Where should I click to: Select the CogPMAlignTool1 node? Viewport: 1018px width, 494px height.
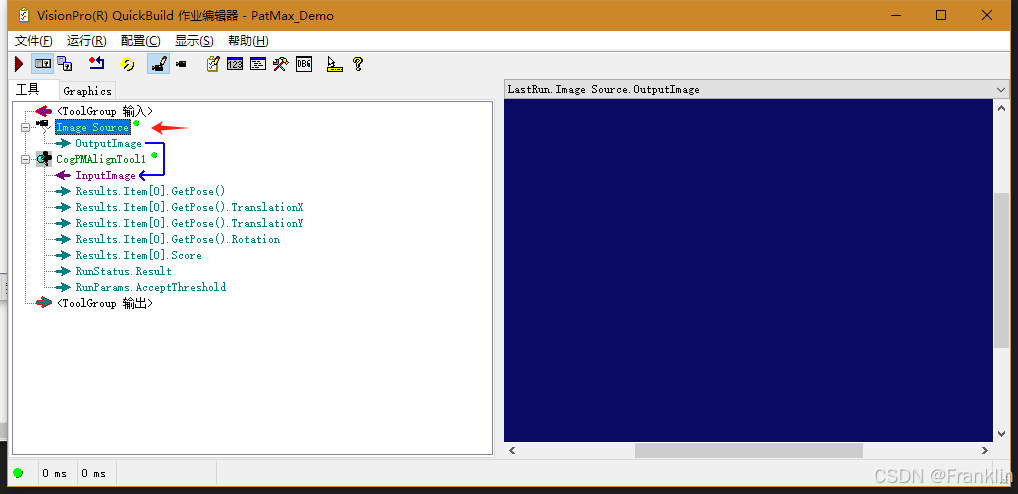pos(101,159)
